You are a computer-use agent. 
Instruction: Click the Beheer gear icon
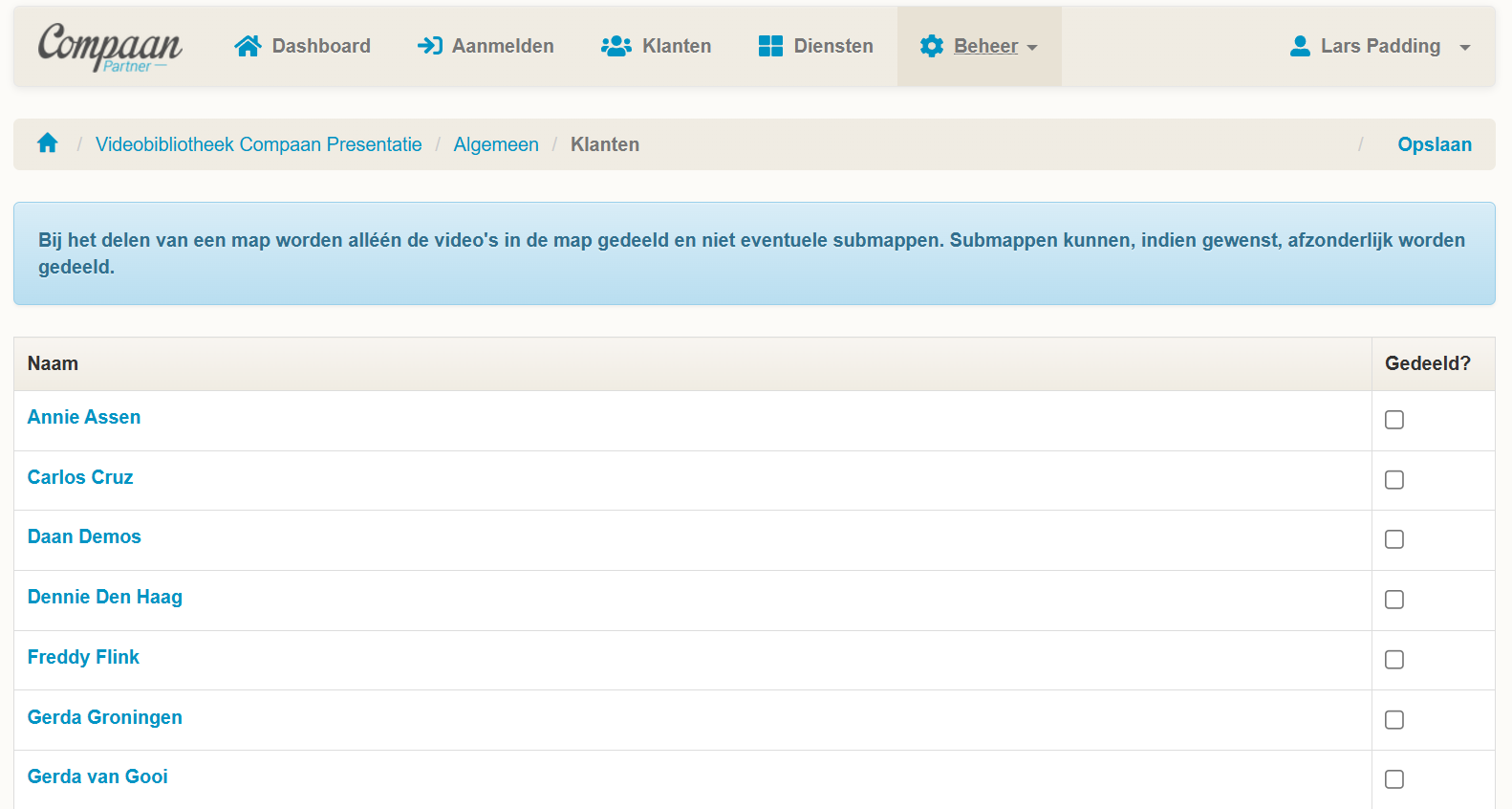pos(932,46)
